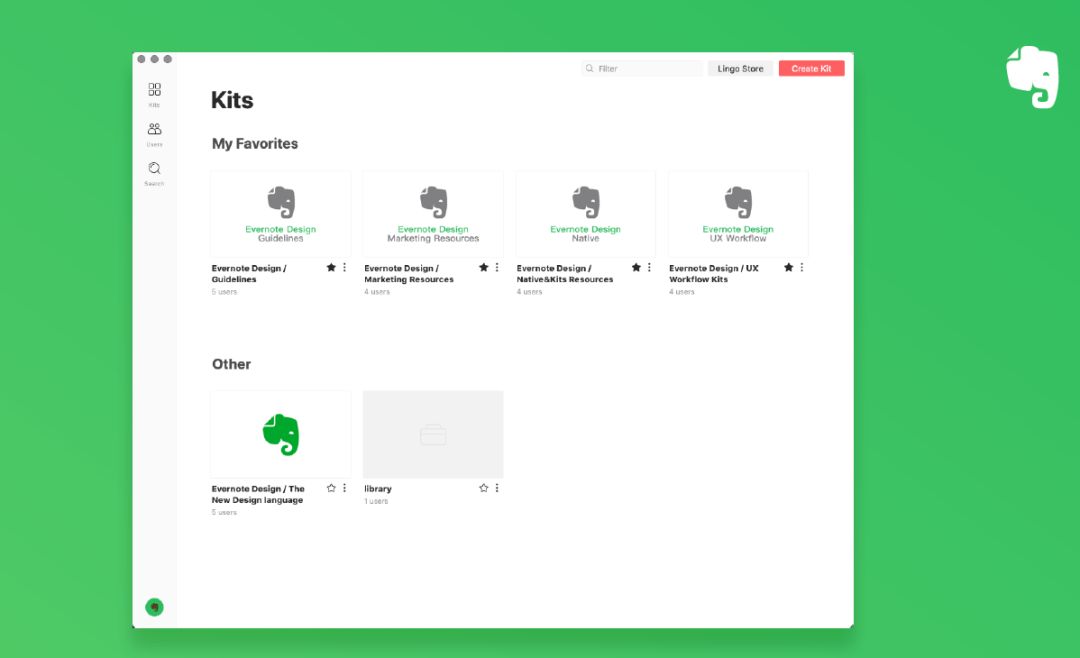Unfavorite the Evernote Design / Marketing Resources kit
1080x658 pixels.
(484, 267)
